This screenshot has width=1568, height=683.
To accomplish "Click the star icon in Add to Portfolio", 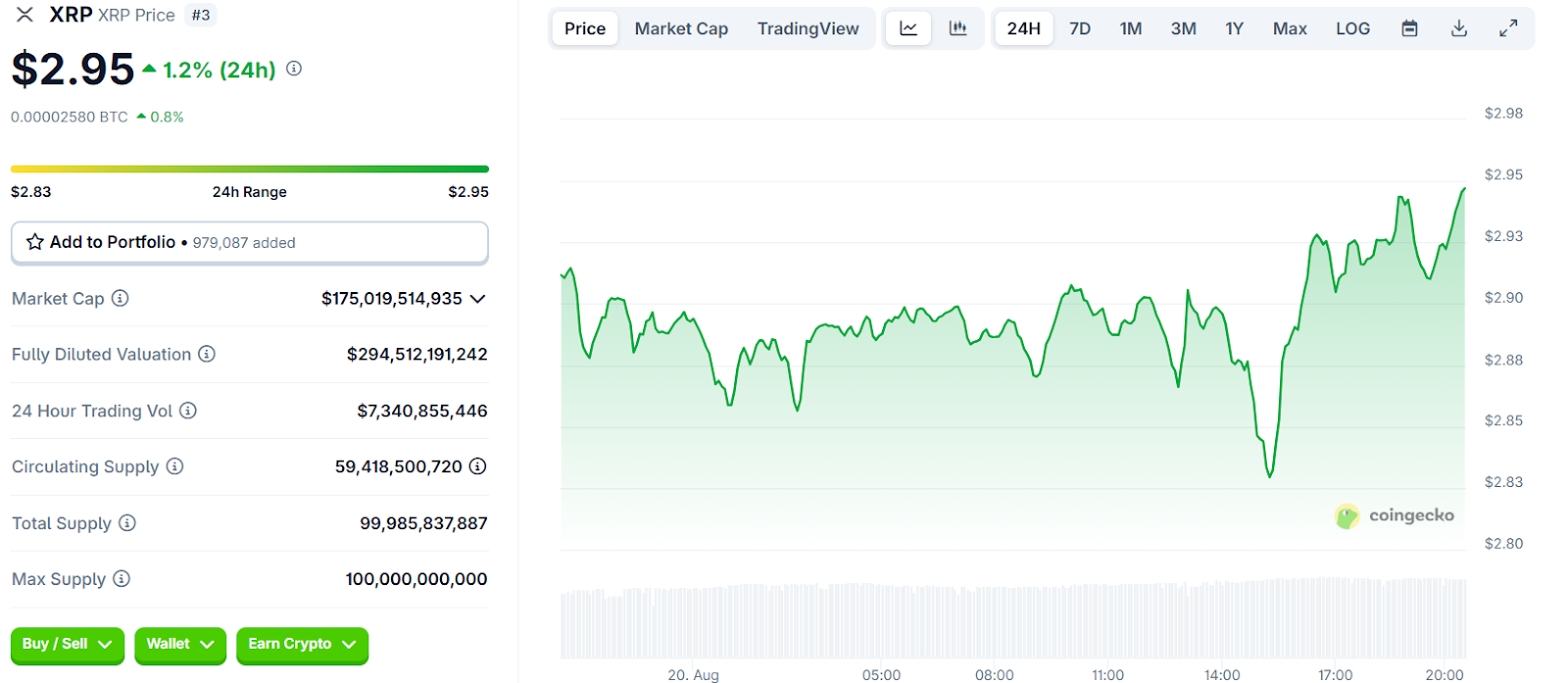I will point(35,242).
